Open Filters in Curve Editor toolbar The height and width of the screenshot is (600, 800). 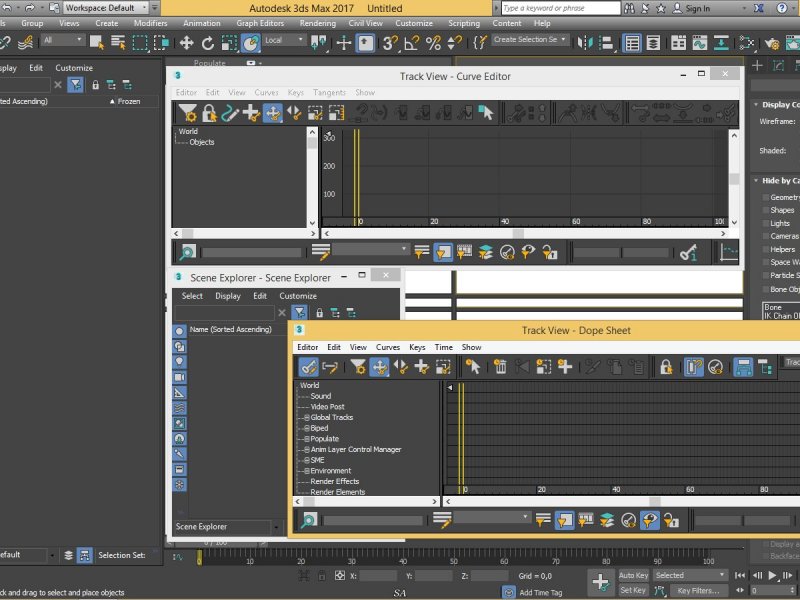click(187, 113)
